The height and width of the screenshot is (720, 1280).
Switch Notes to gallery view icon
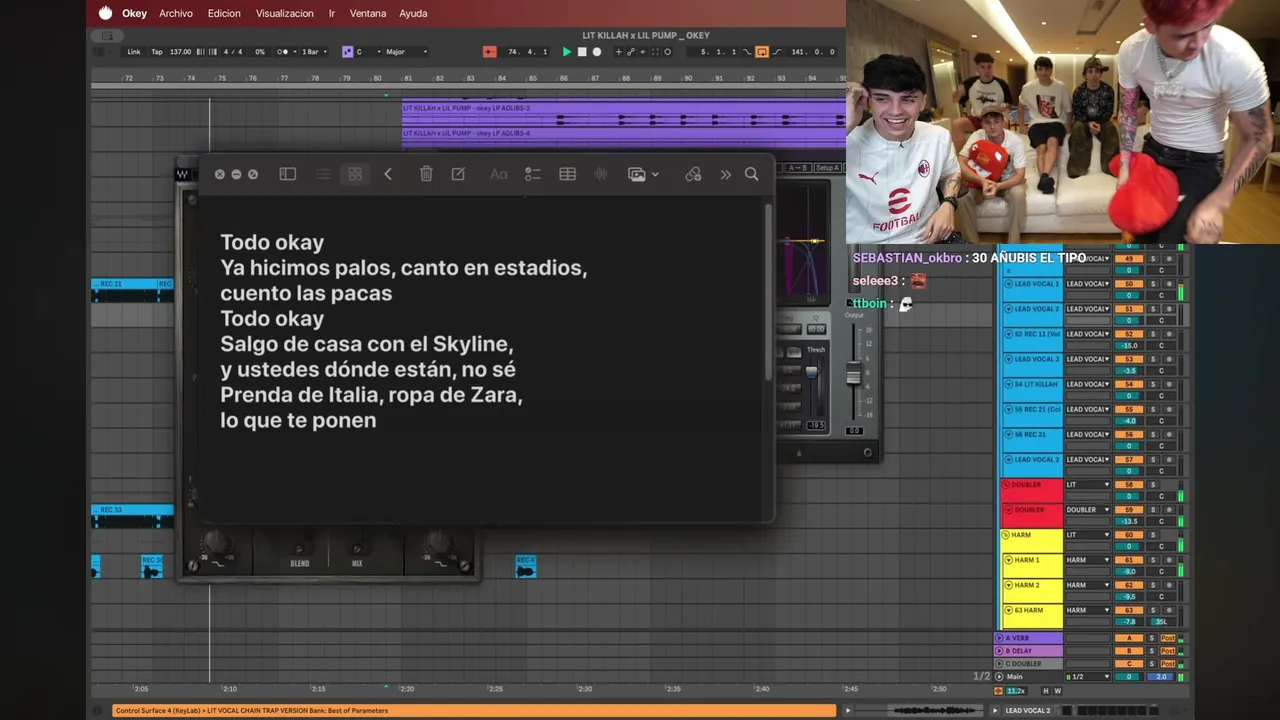point(355,174)
